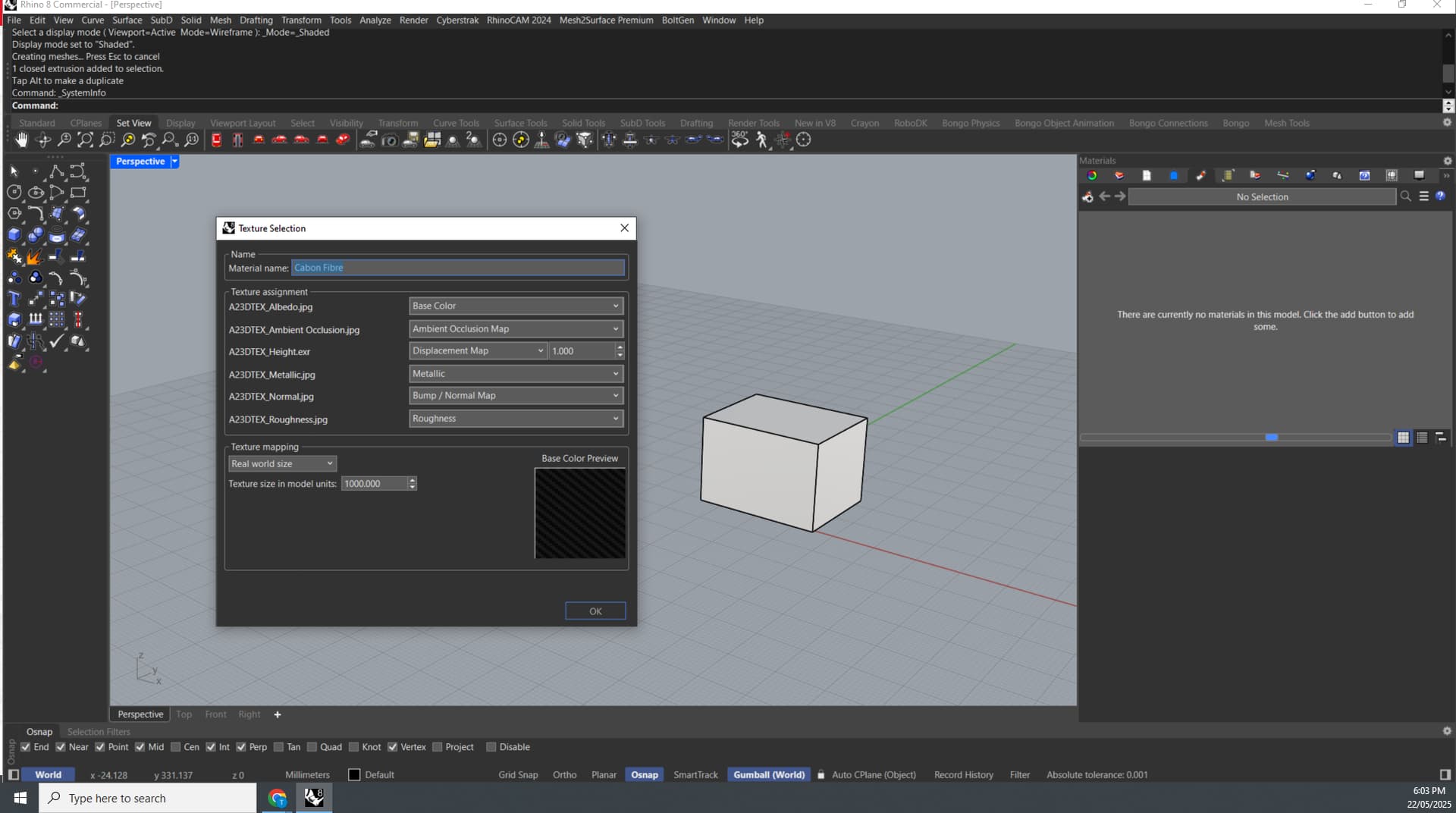
Task: Open the Rhino 8 taskbar icon
Action: (312, 797)
